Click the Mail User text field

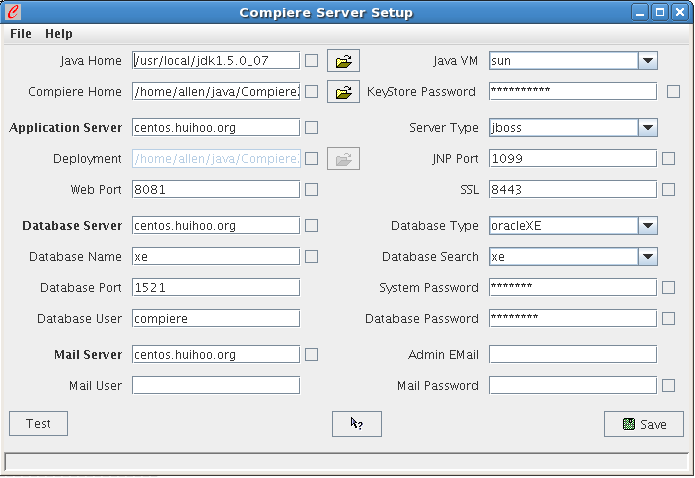pos(215,385)
